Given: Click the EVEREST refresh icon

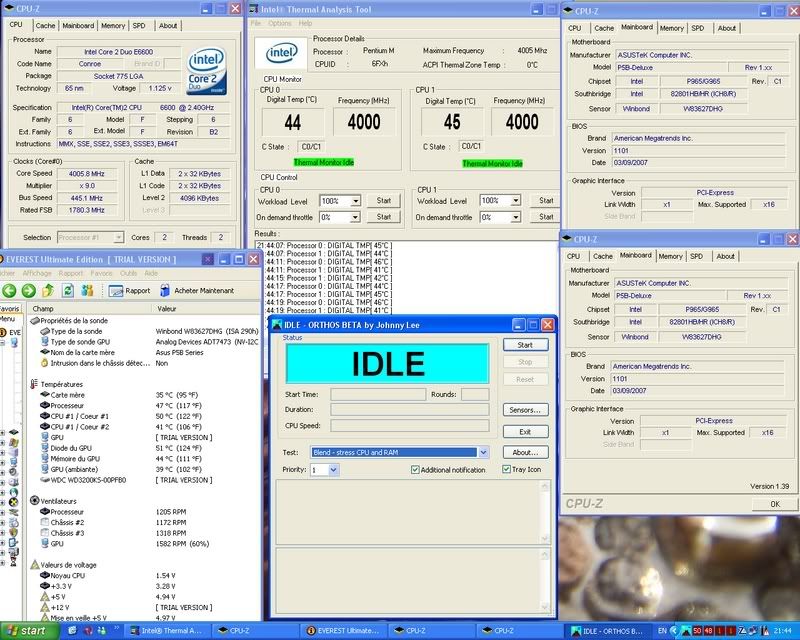Looking at the screenshot, I should coord(69,290).
